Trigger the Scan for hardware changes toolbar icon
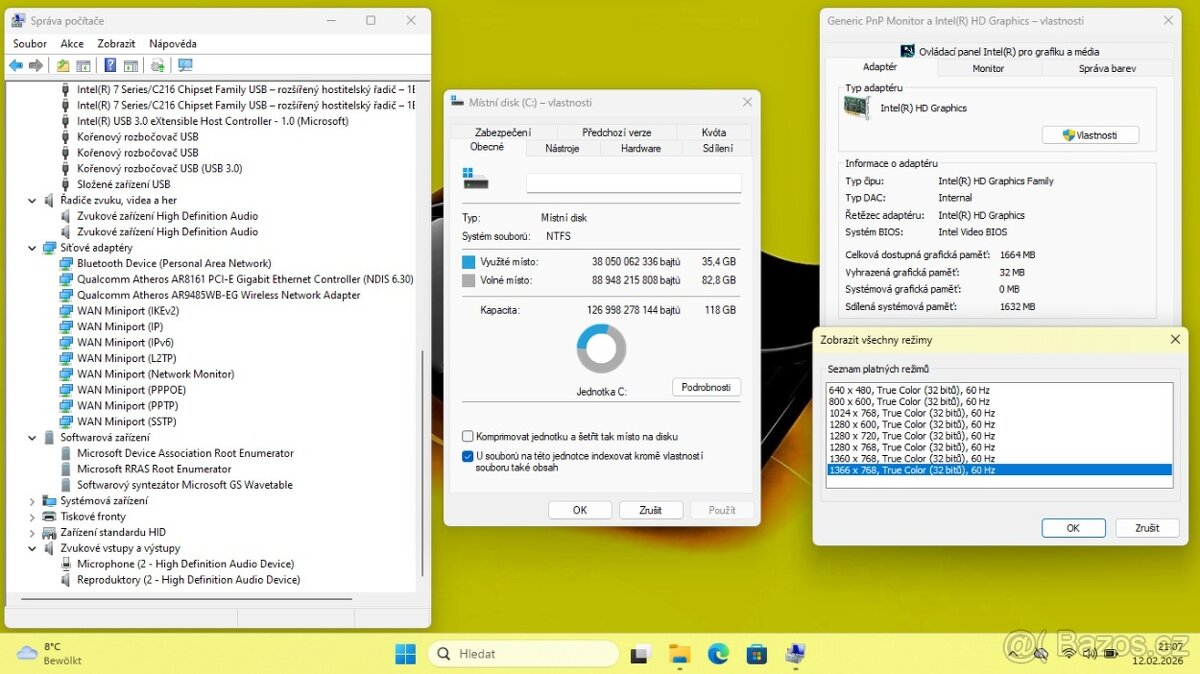1200x674 pixels. pyautogui.click(x=157, y=66)
